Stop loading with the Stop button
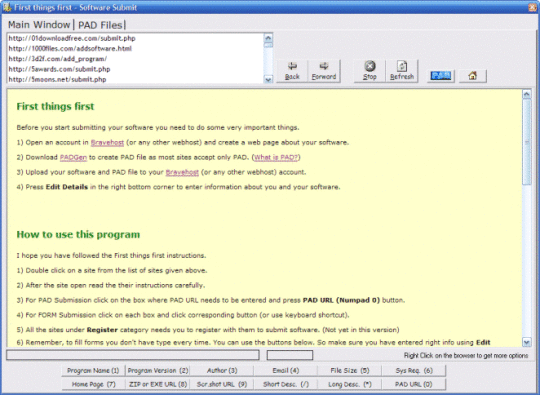 coord(370,71)
